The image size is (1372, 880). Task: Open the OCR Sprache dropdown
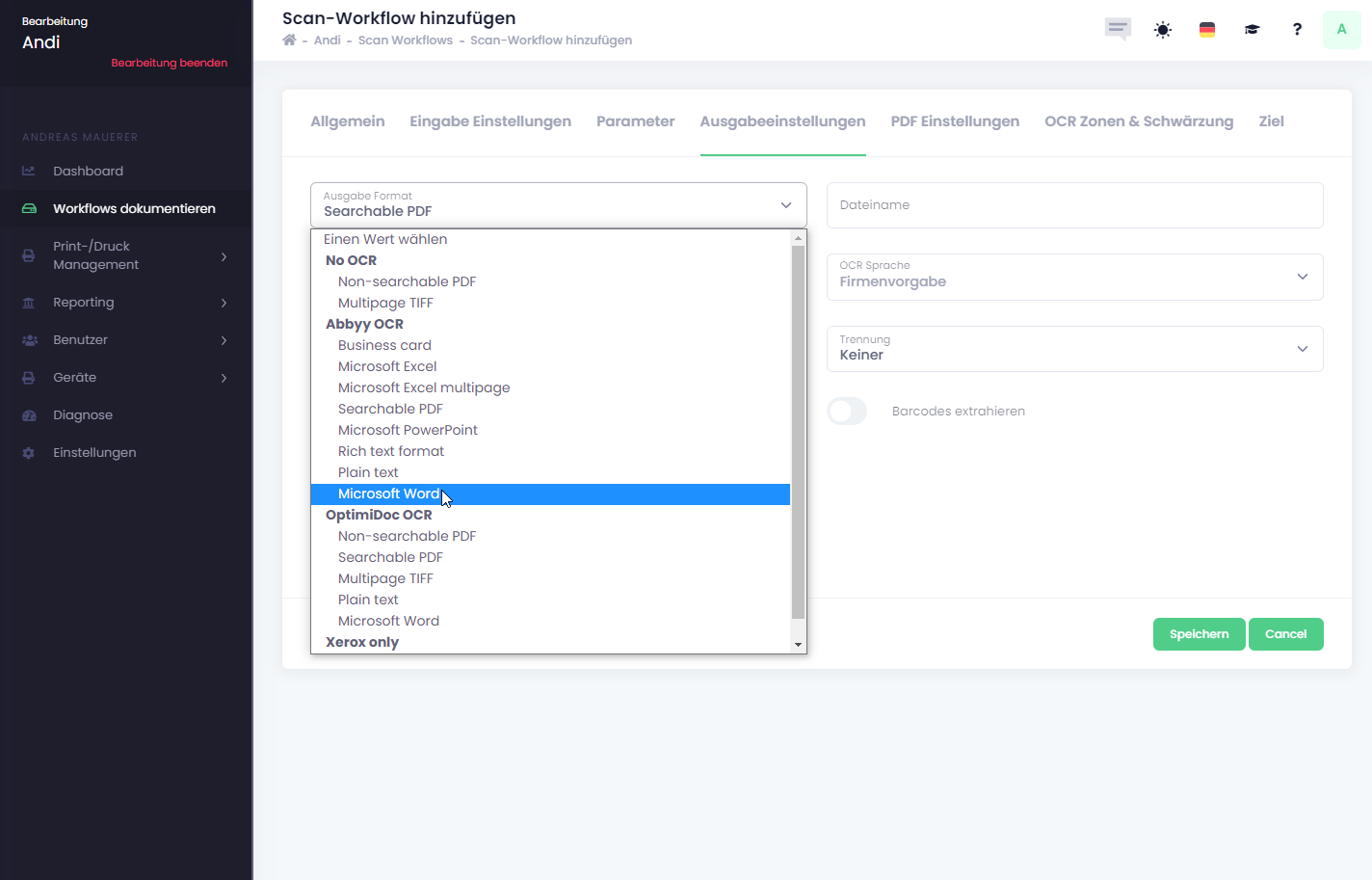(x=1075, y=278)
